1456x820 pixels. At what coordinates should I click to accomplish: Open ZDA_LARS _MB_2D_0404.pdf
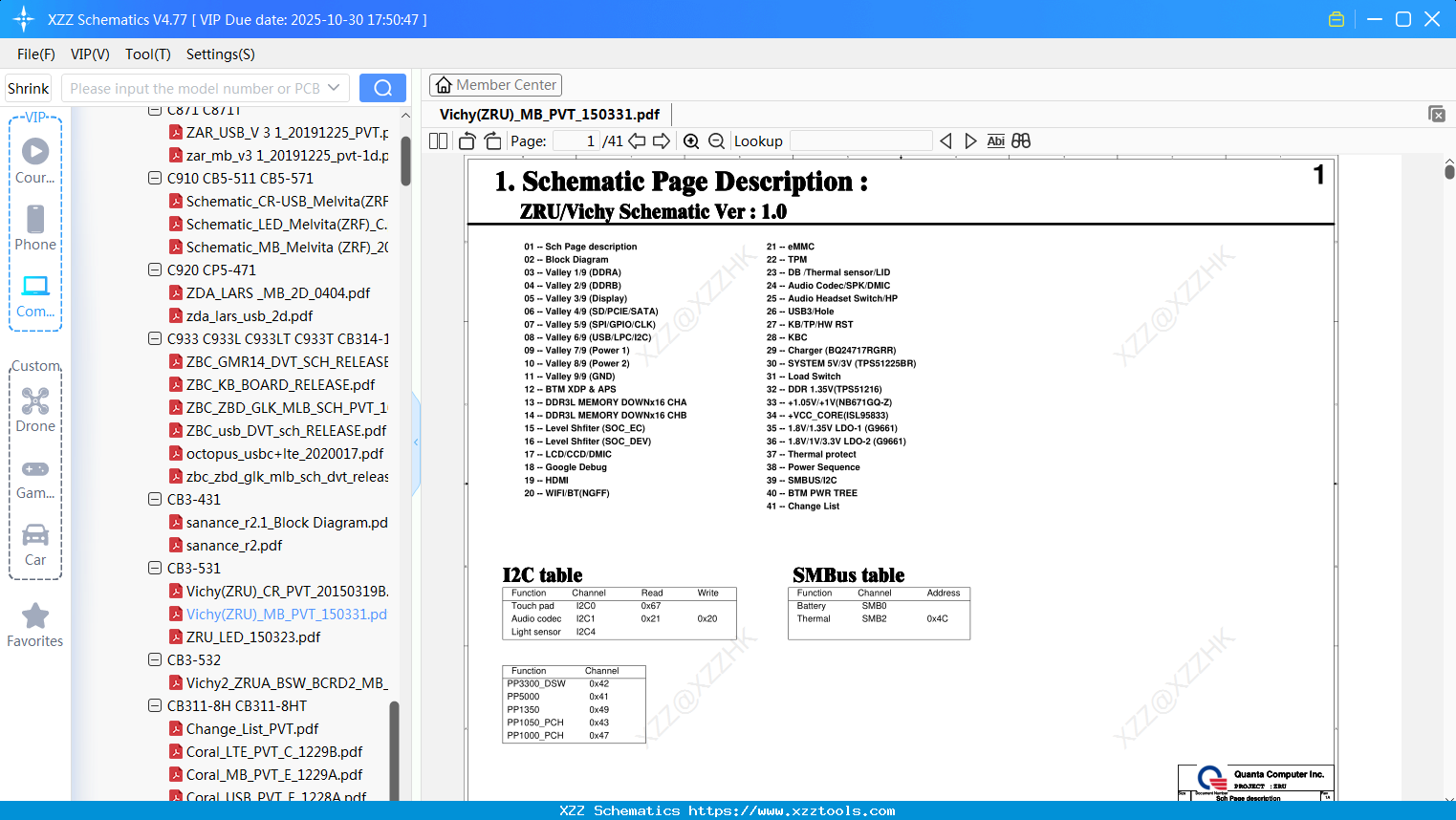[277, 292]
